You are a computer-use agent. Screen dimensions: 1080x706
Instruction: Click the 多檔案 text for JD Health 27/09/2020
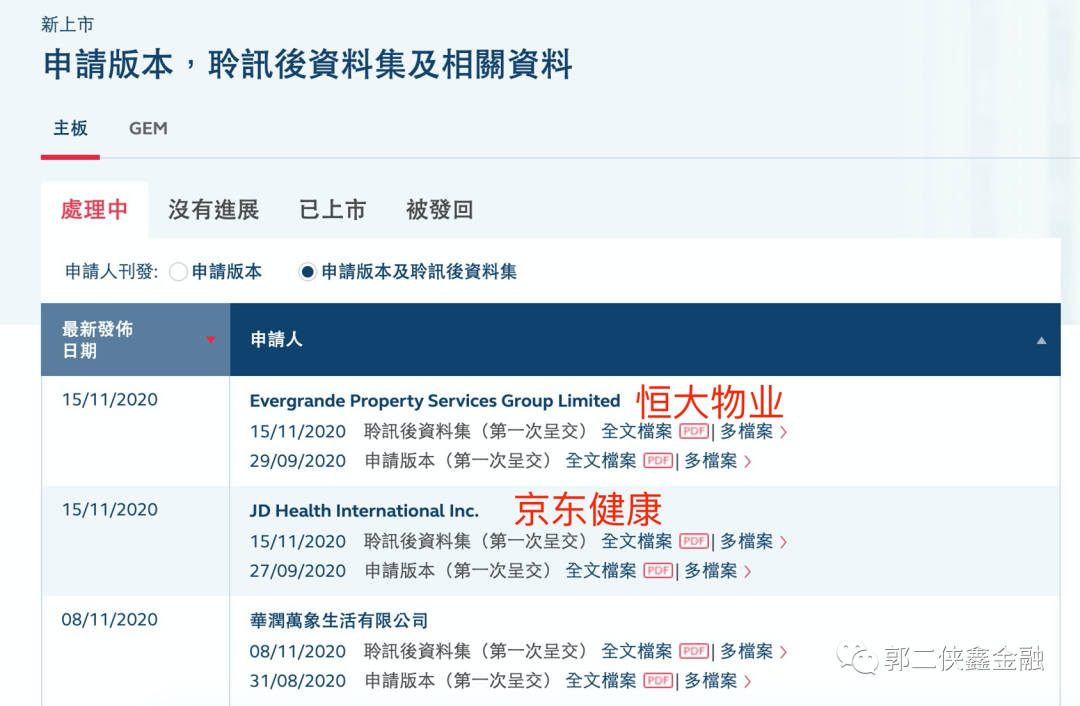(711, 571)
